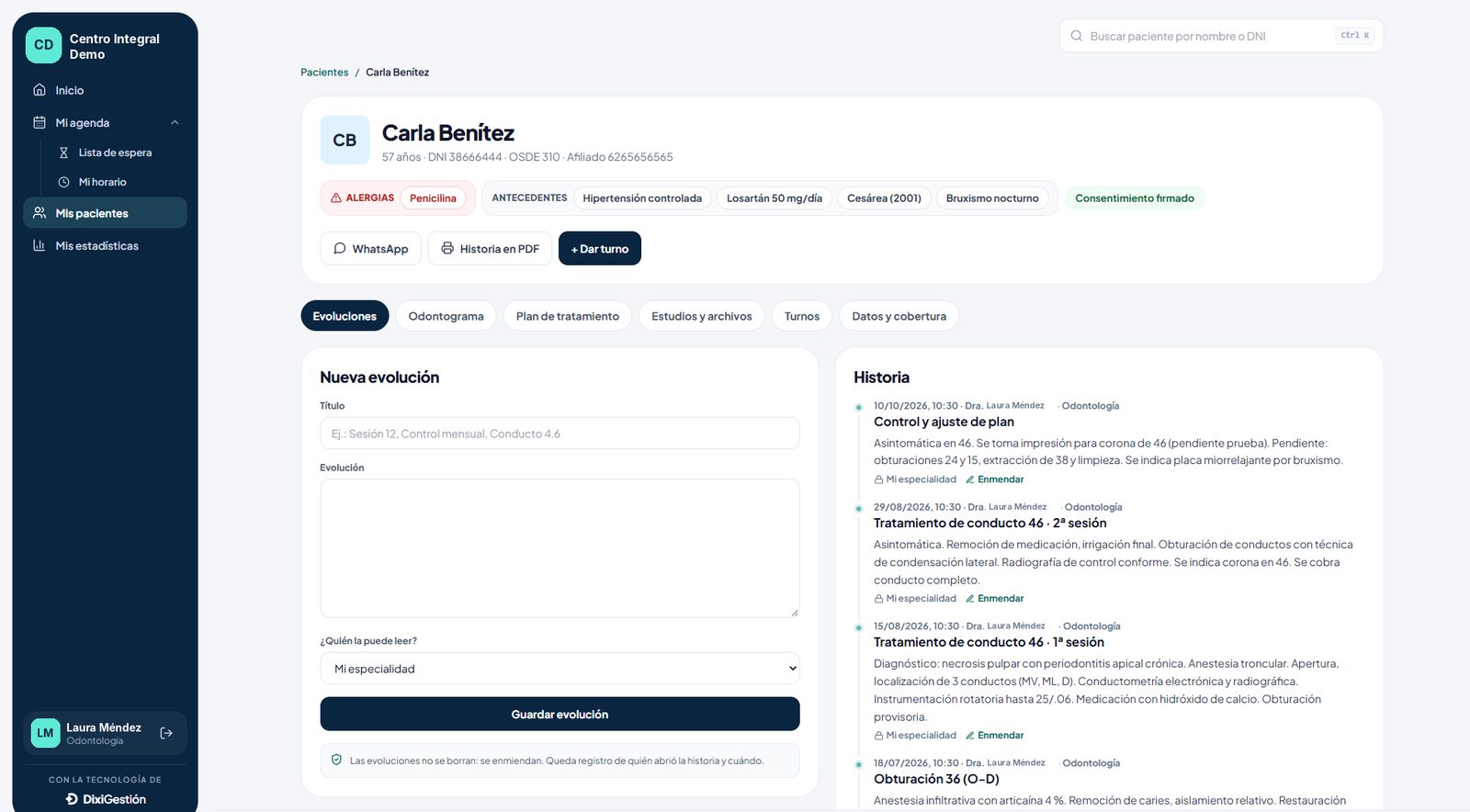
Task: Click the Cesárea (2001) tag
Action: pos(884,198)
